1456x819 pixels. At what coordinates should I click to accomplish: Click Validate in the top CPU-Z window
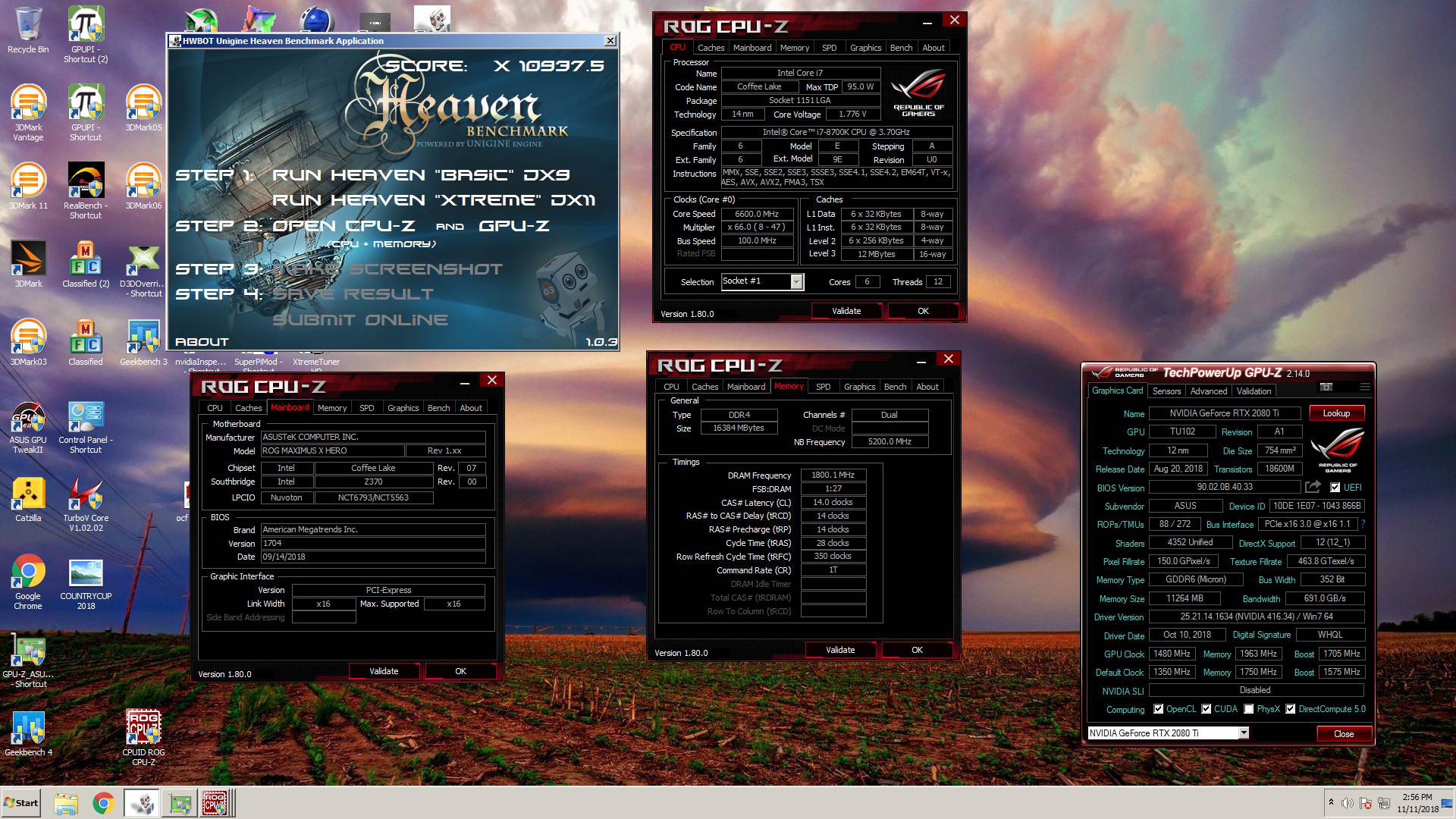tap(846, 311)
